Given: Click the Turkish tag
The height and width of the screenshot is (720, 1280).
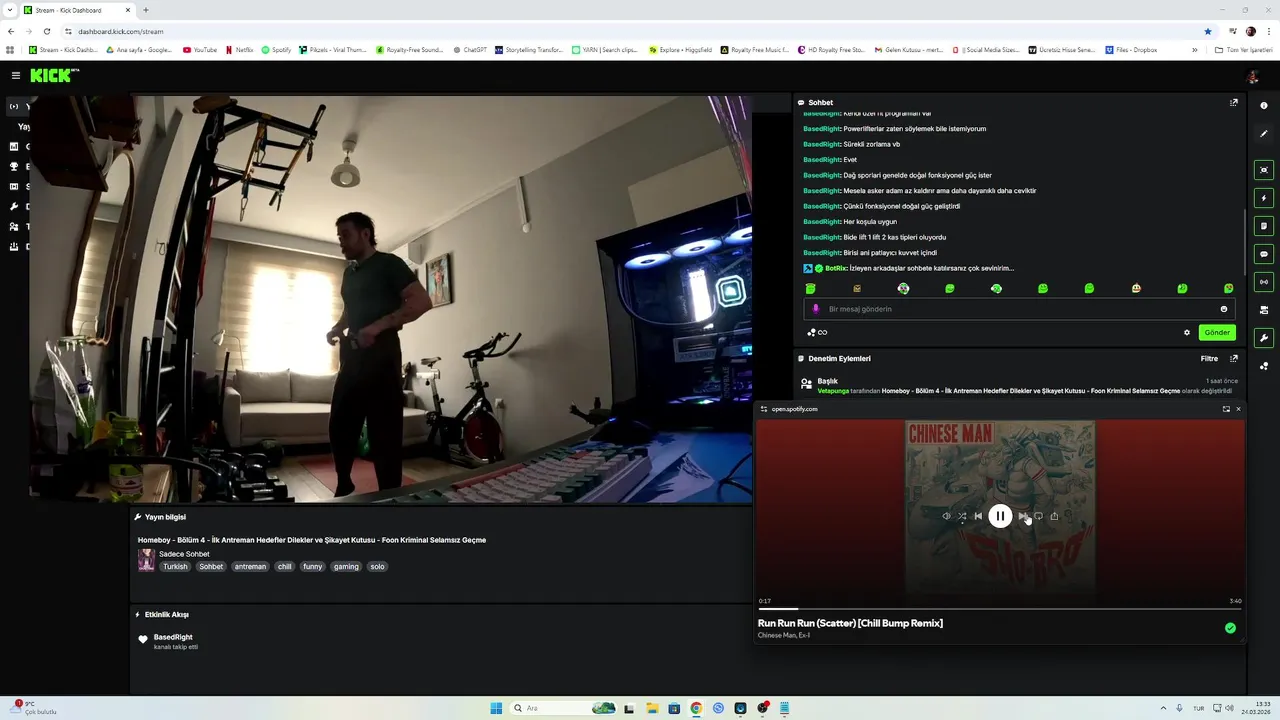Looking at the screenshot, I should coord(176,567).
